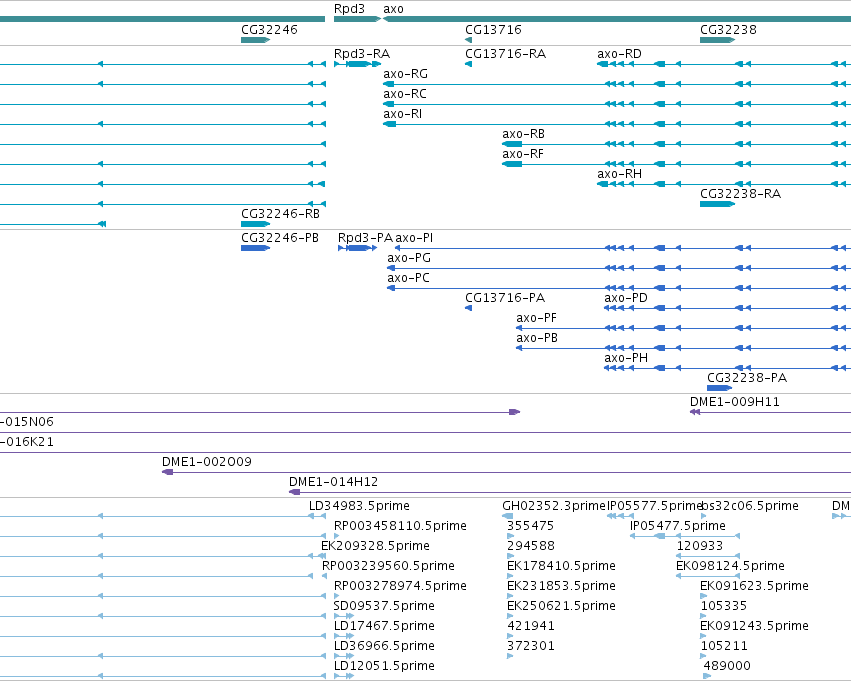
Task: Select EST EK231853.5prime
Action: [x=561, y=586]
